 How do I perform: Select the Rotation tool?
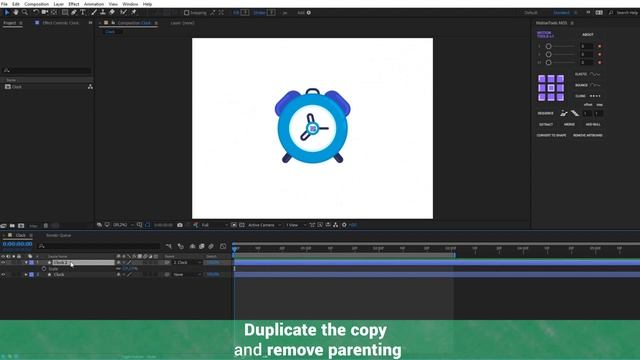(36, 13)
